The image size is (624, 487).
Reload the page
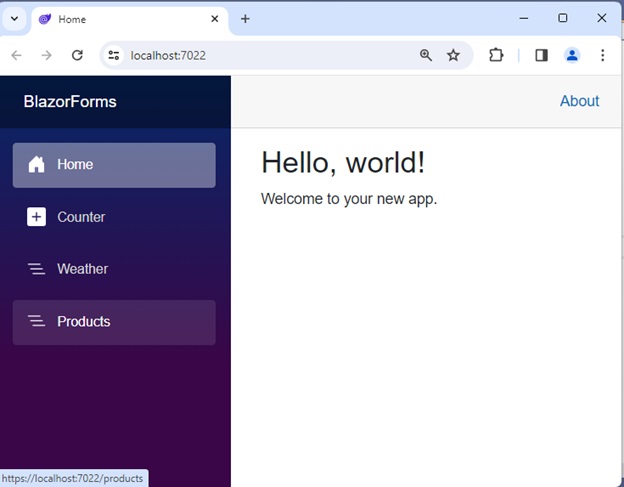click(77, 55)
